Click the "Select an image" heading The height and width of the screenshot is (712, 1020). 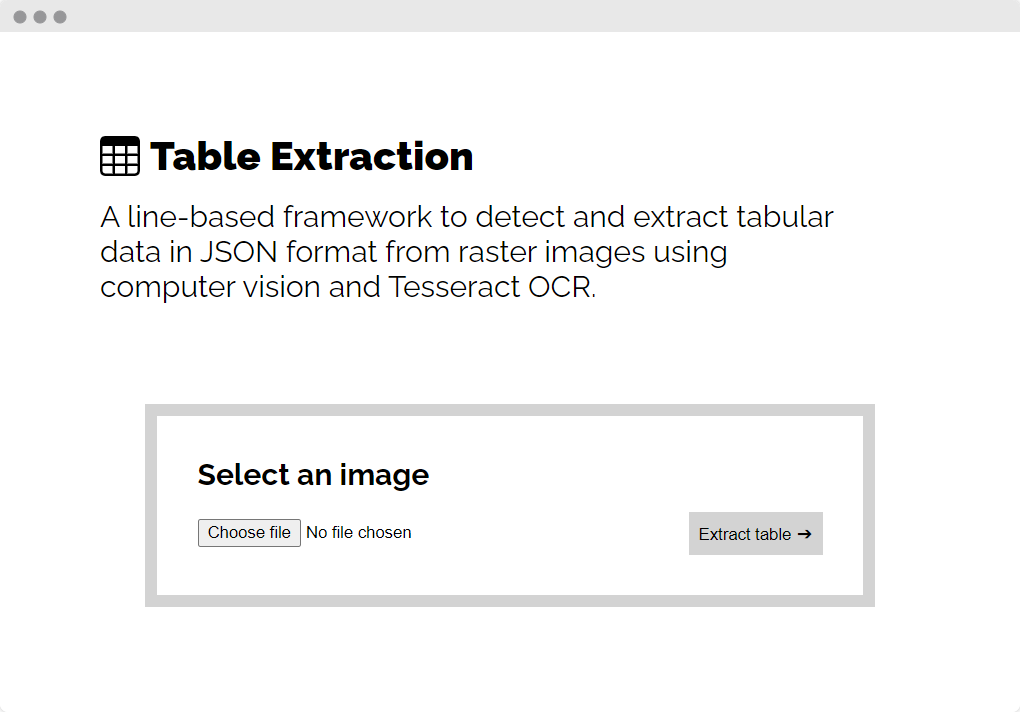click(313, 475)
